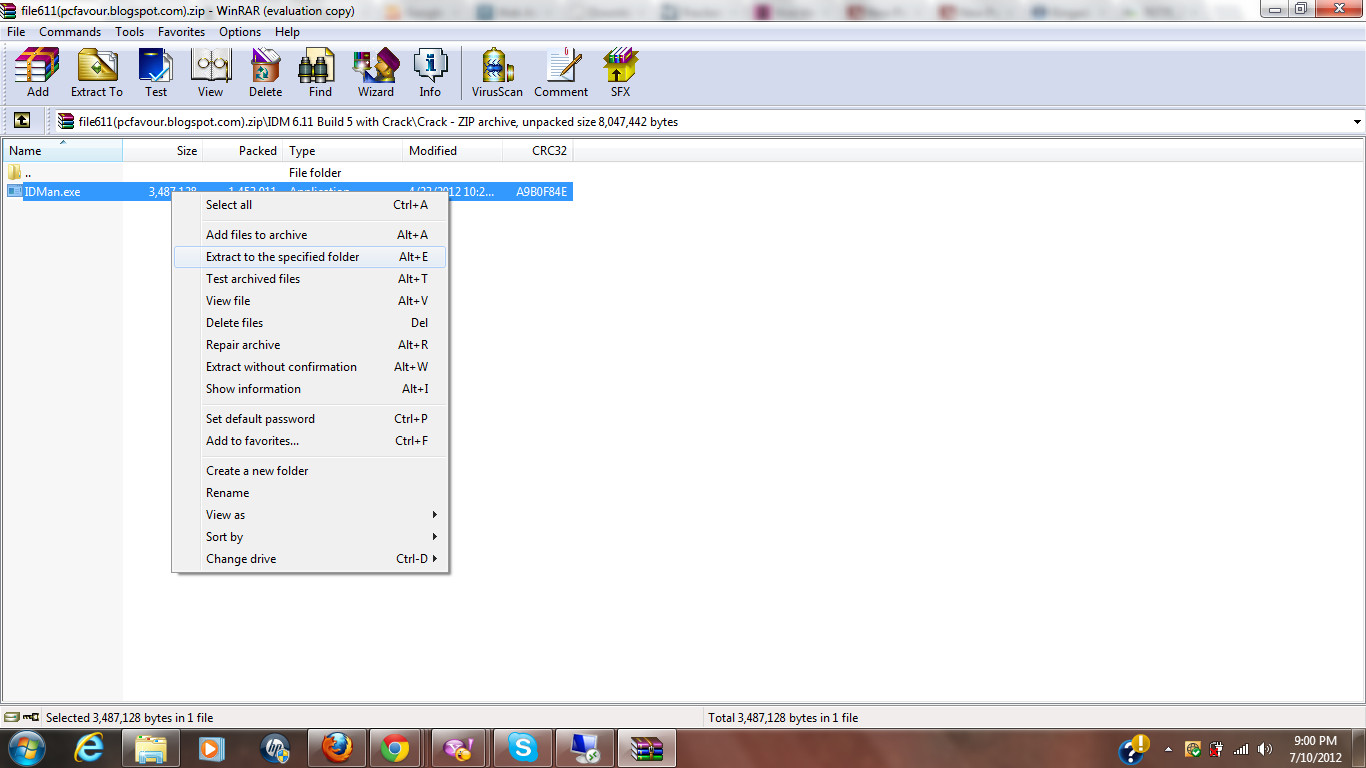The image size is (1366, 768).
Task: Open the Windows Start button
Action: 25,748
